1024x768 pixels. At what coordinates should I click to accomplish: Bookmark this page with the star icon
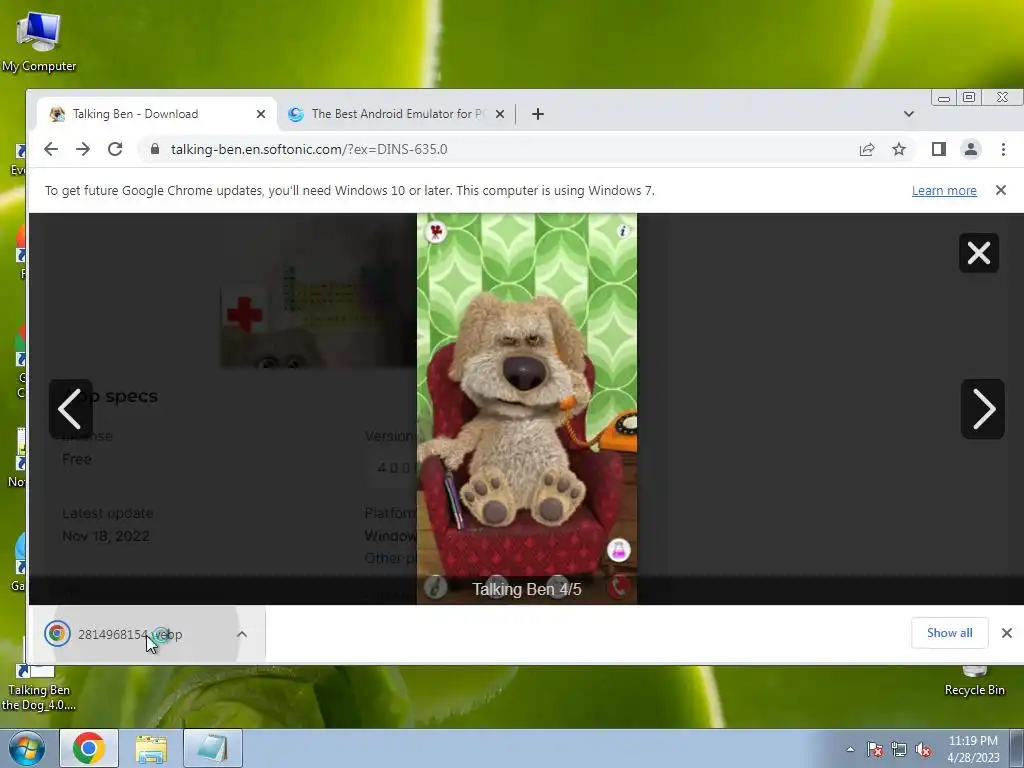(x=899, y=150)
